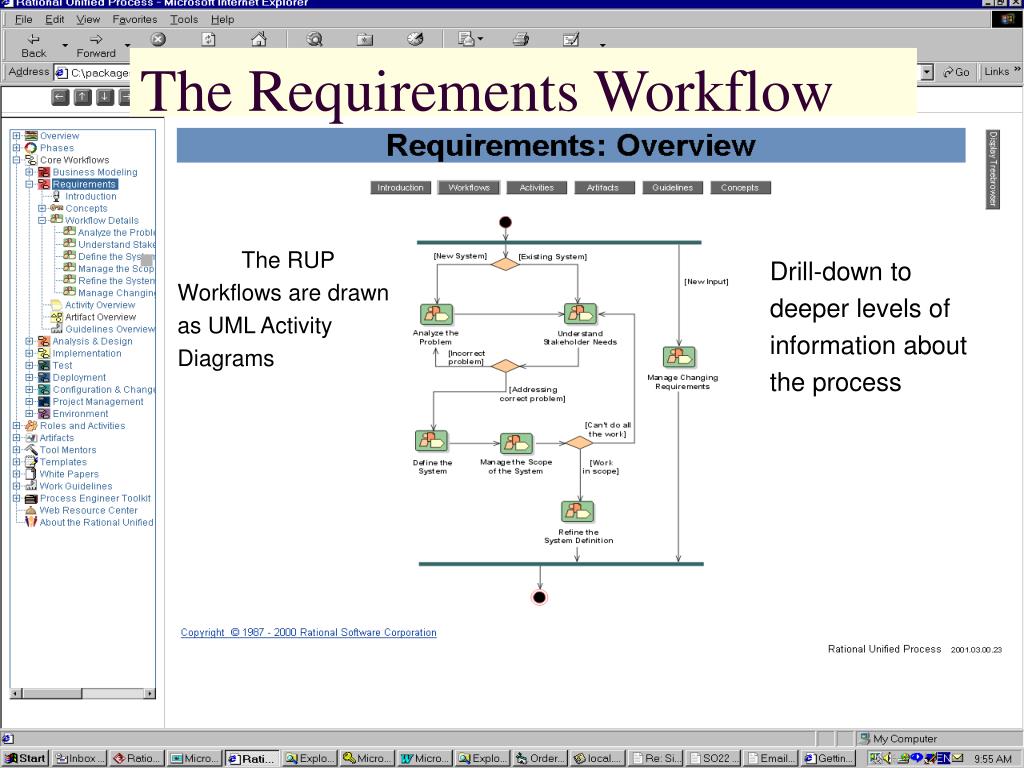This screenshot has width=1024, height=768.
Task: Expand the Templates tree node
Action: coord(16,462)
